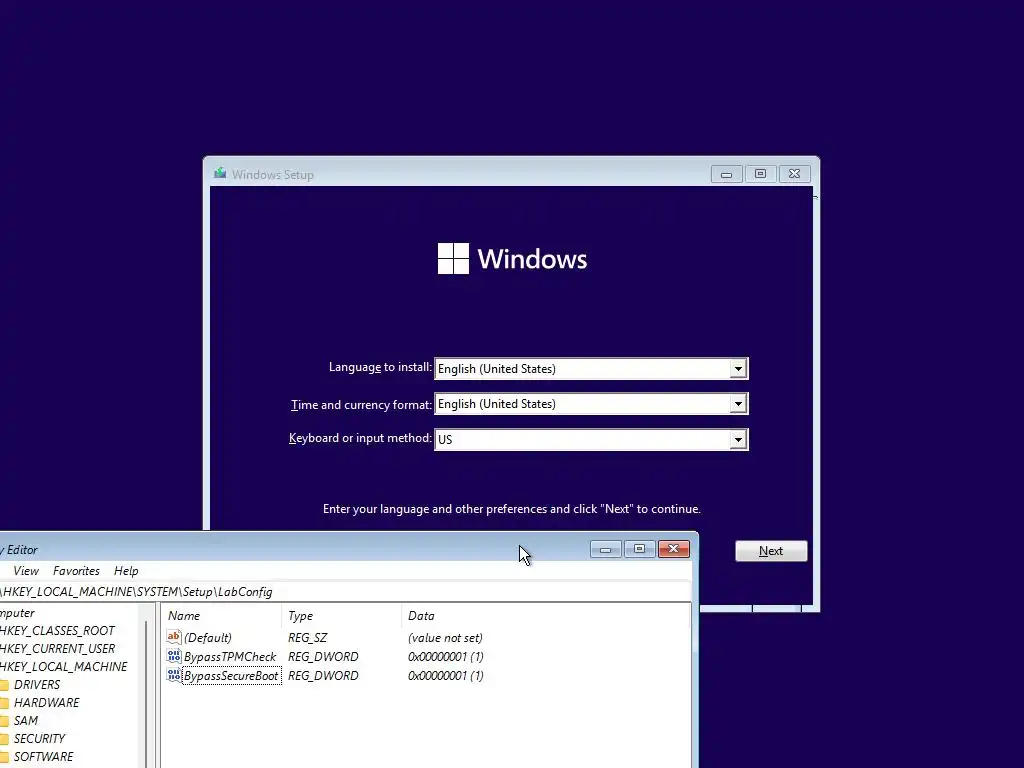Select the BypassSecureBoot value name
Image resolution: width=1024 pixels, height=768 pixels.
click(x=231, y=675)
